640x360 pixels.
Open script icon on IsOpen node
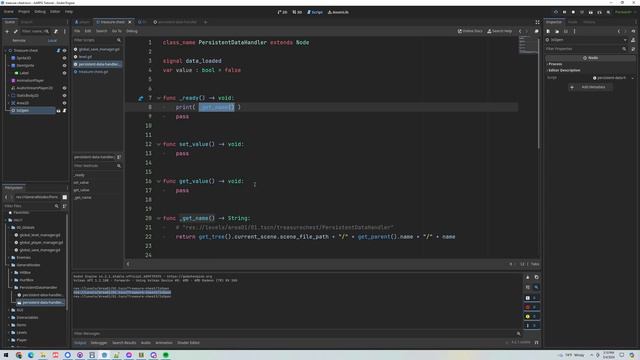[x=64, y=111]
